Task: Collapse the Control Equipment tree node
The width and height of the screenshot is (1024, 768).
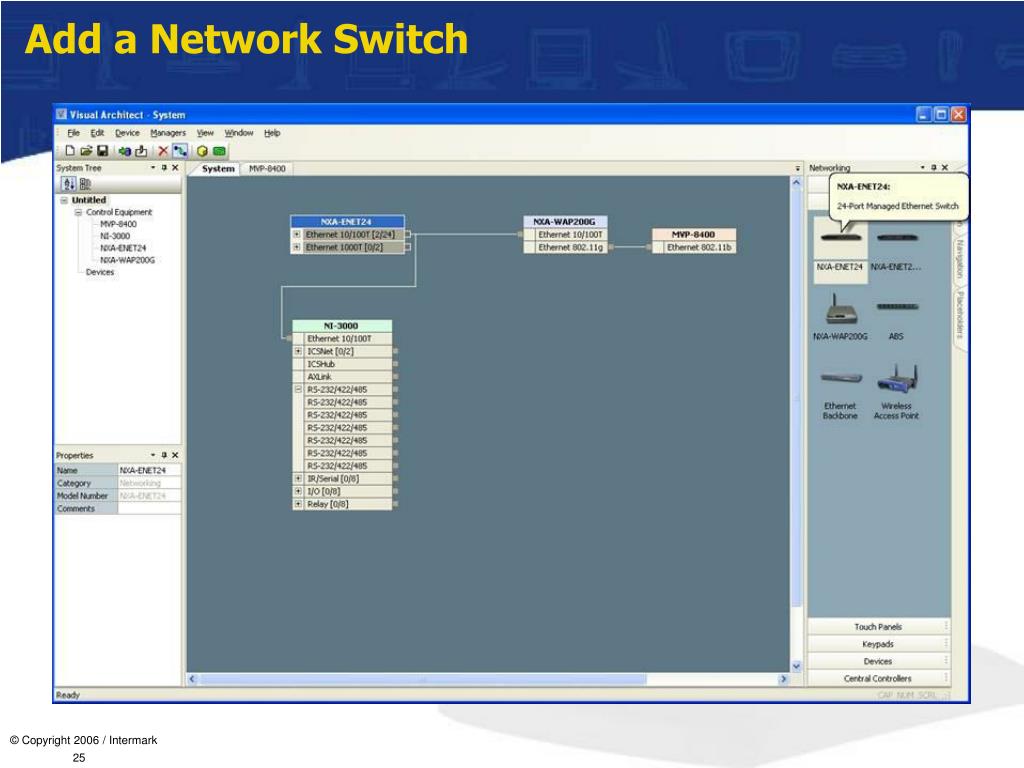Action: point(78,212)
